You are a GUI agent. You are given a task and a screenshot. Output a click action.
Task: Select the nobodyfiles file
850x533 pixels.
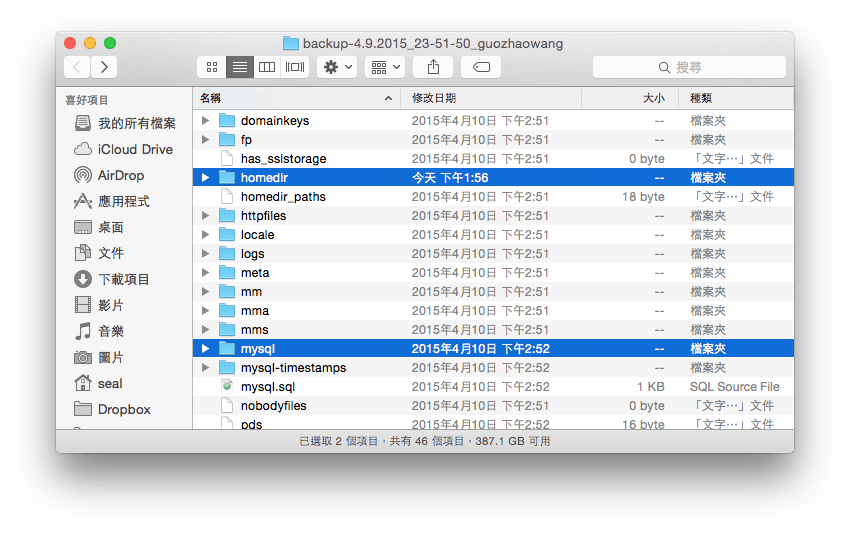click(493, 405)
